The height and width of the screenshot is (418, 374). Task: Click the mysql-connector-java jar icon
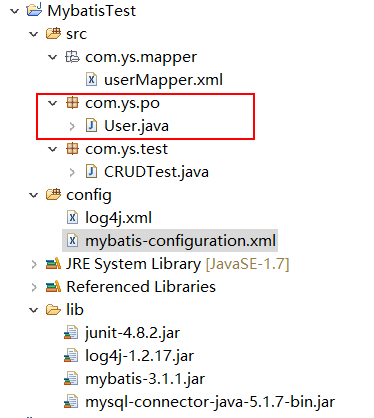coord(71,402)
